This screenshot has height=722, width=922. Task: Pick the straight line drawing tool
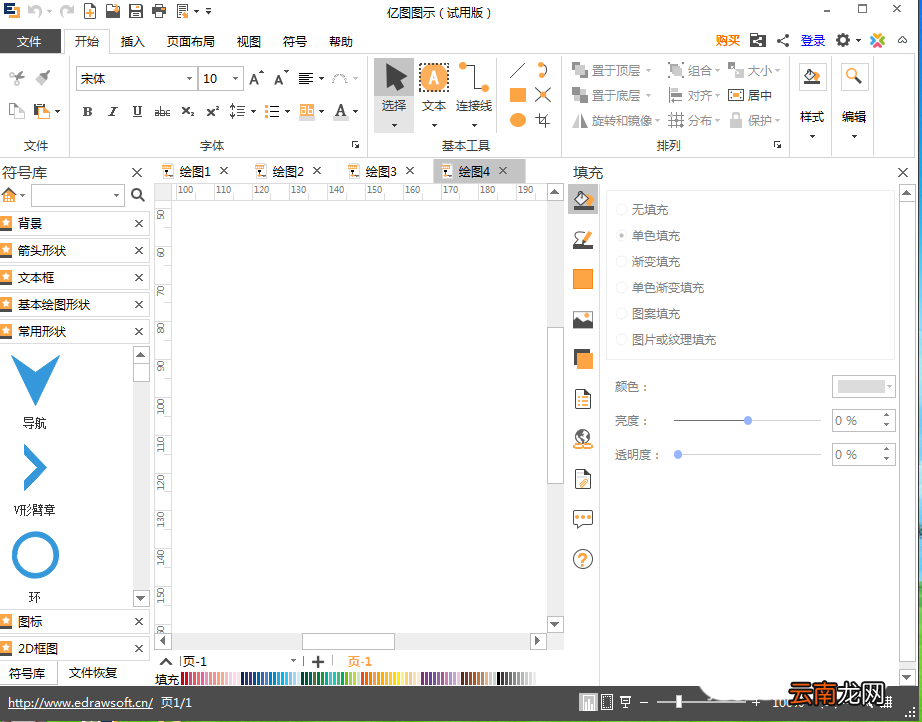[517, 71]
